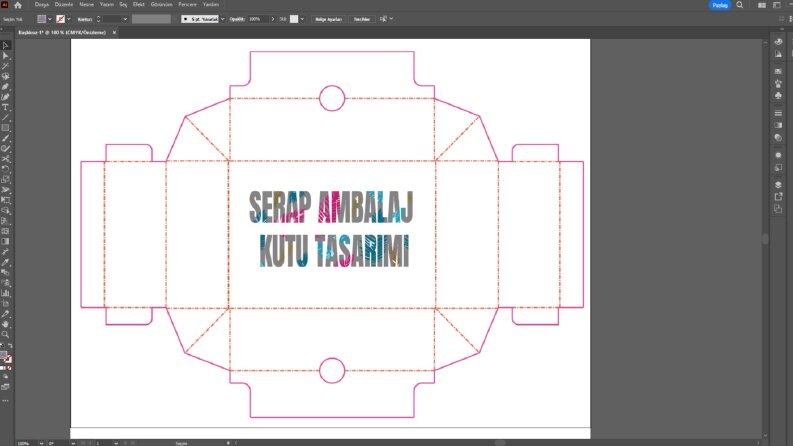Viewport: 793px width, 446px height.
Task: Open the artboard navigation dropdown
Action: pos(116,443)
